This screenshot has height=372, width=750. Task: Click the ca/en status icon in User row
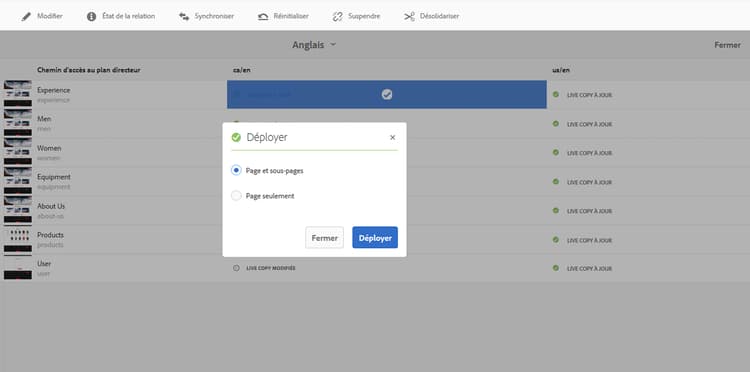pos(236,268)
